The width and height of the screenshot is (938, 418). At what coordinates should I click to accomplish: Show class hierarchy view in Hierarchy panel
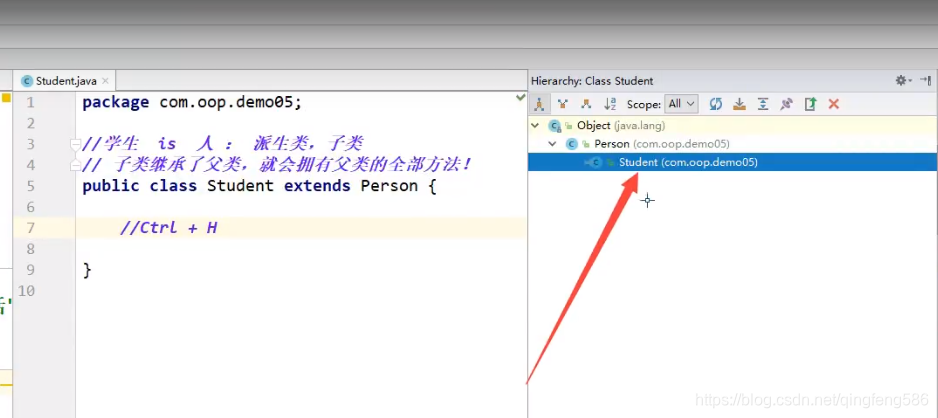click(539, 104)
